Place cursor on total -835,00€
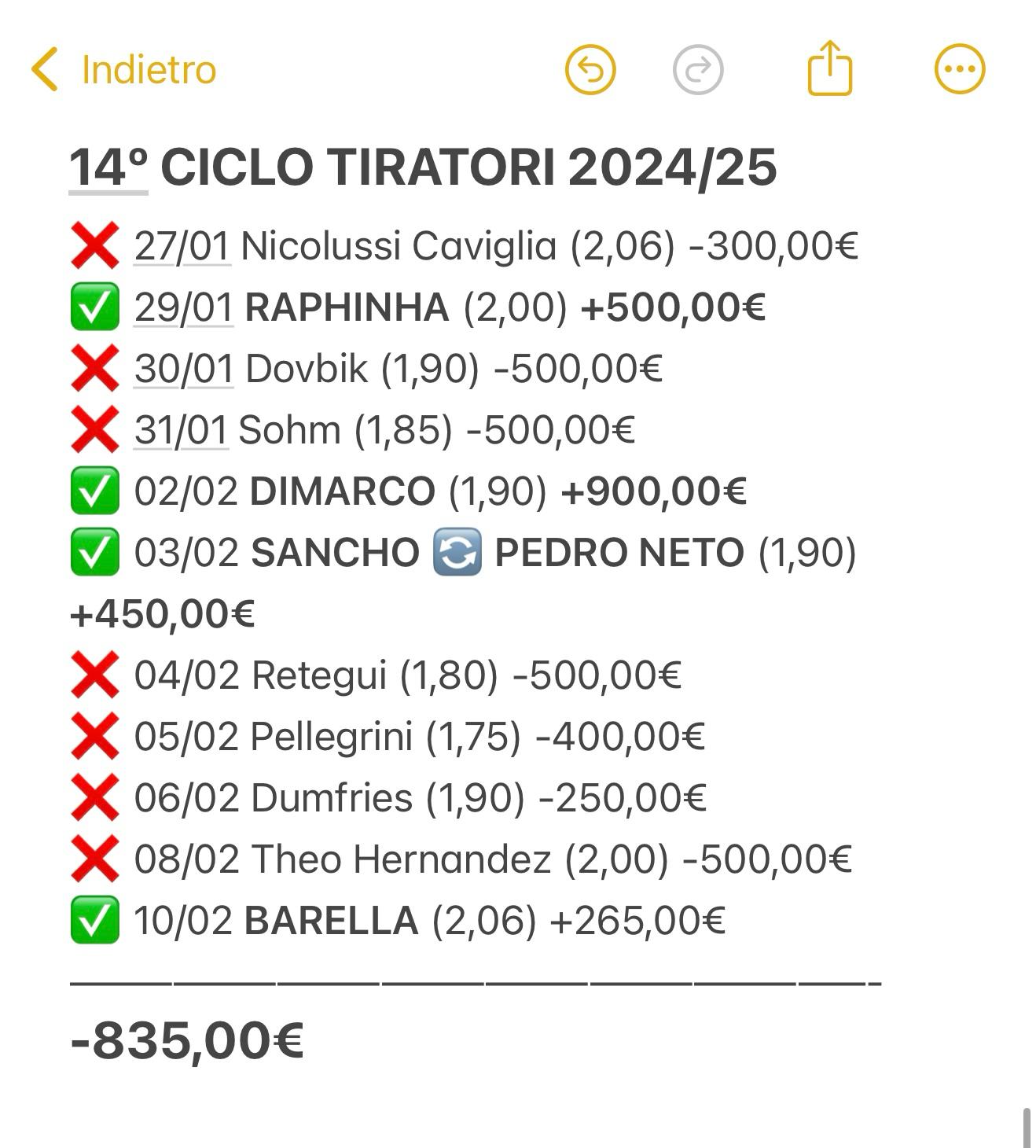 click(187, 1040)
